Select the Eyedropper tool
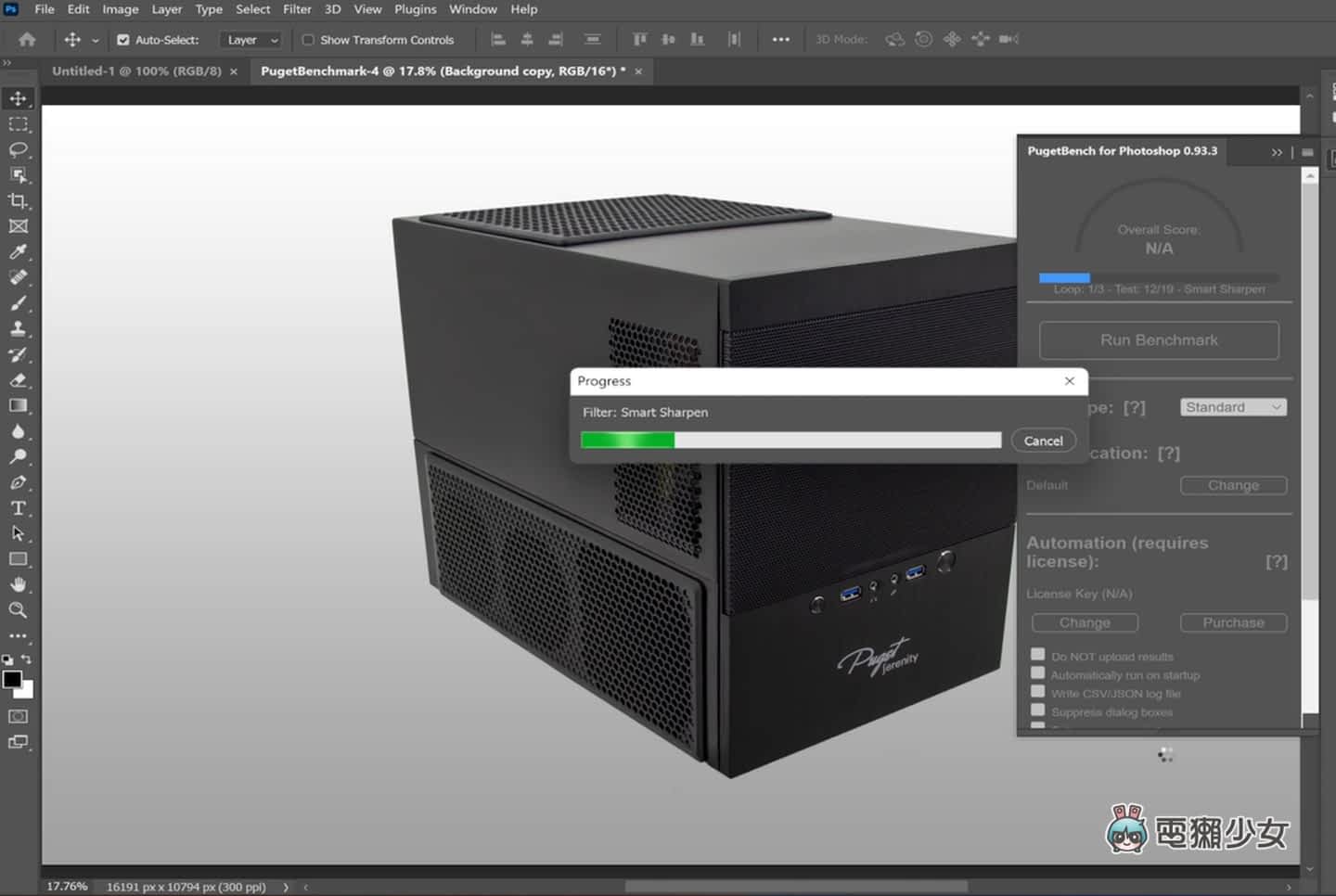 19,252
